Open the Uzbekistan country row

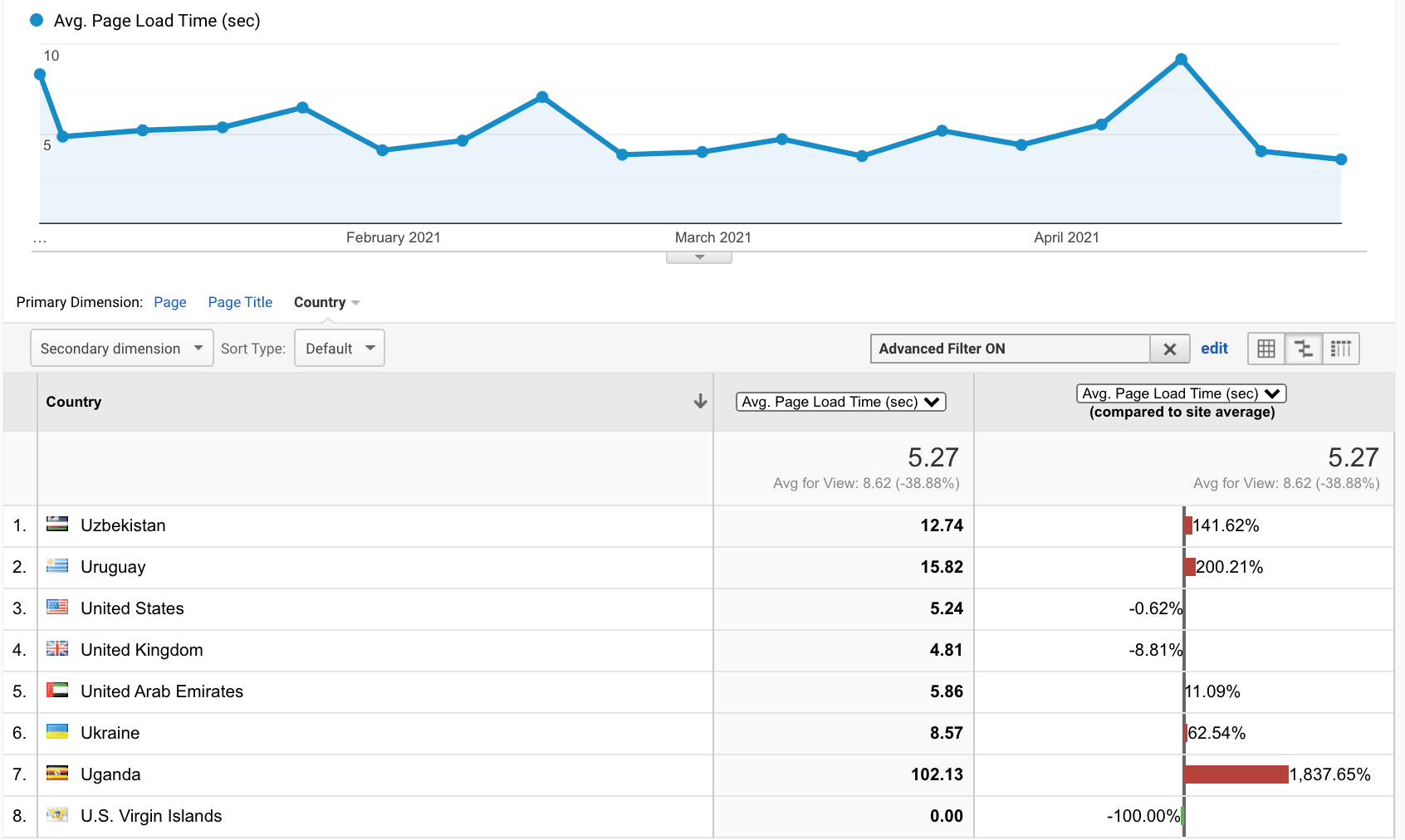pos(123,525)
